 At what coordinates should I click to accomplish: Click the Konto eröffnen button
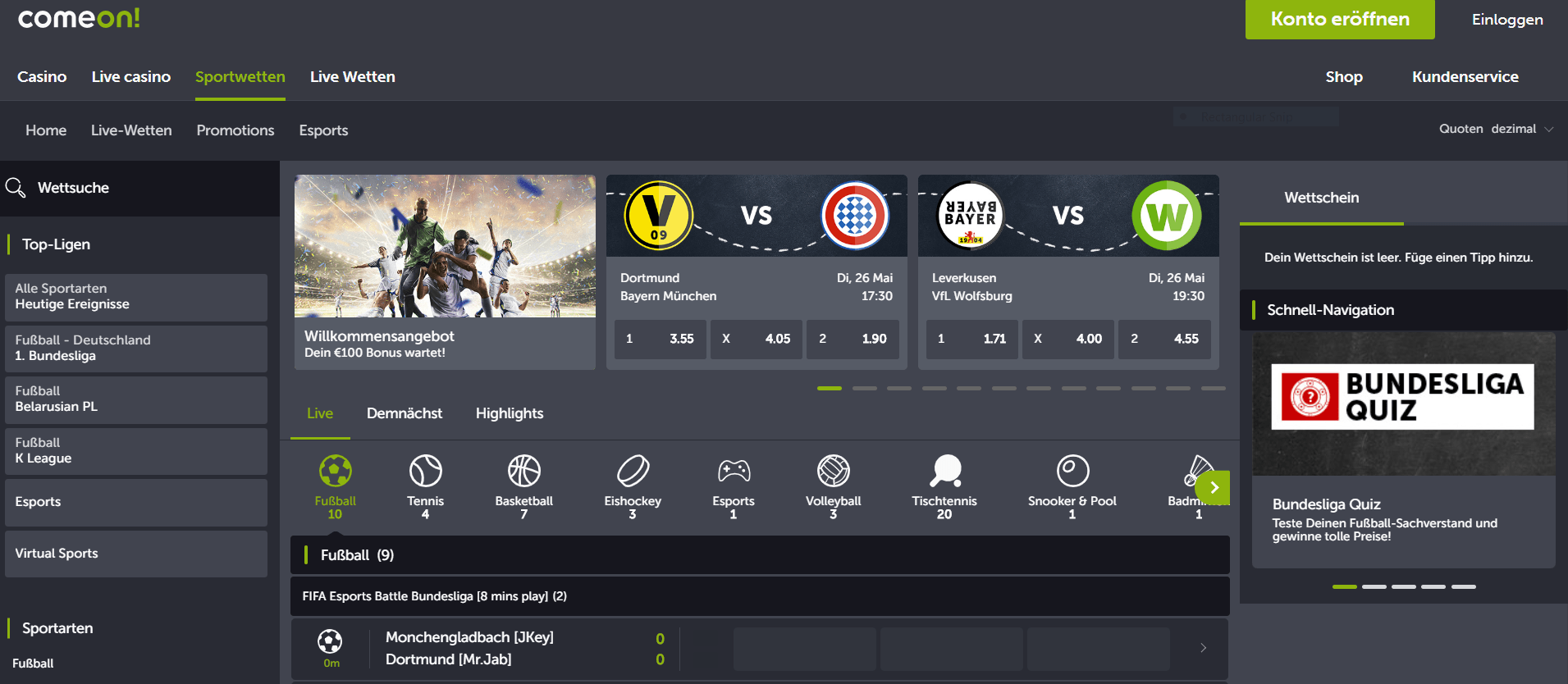click(x=1340, y=19)
